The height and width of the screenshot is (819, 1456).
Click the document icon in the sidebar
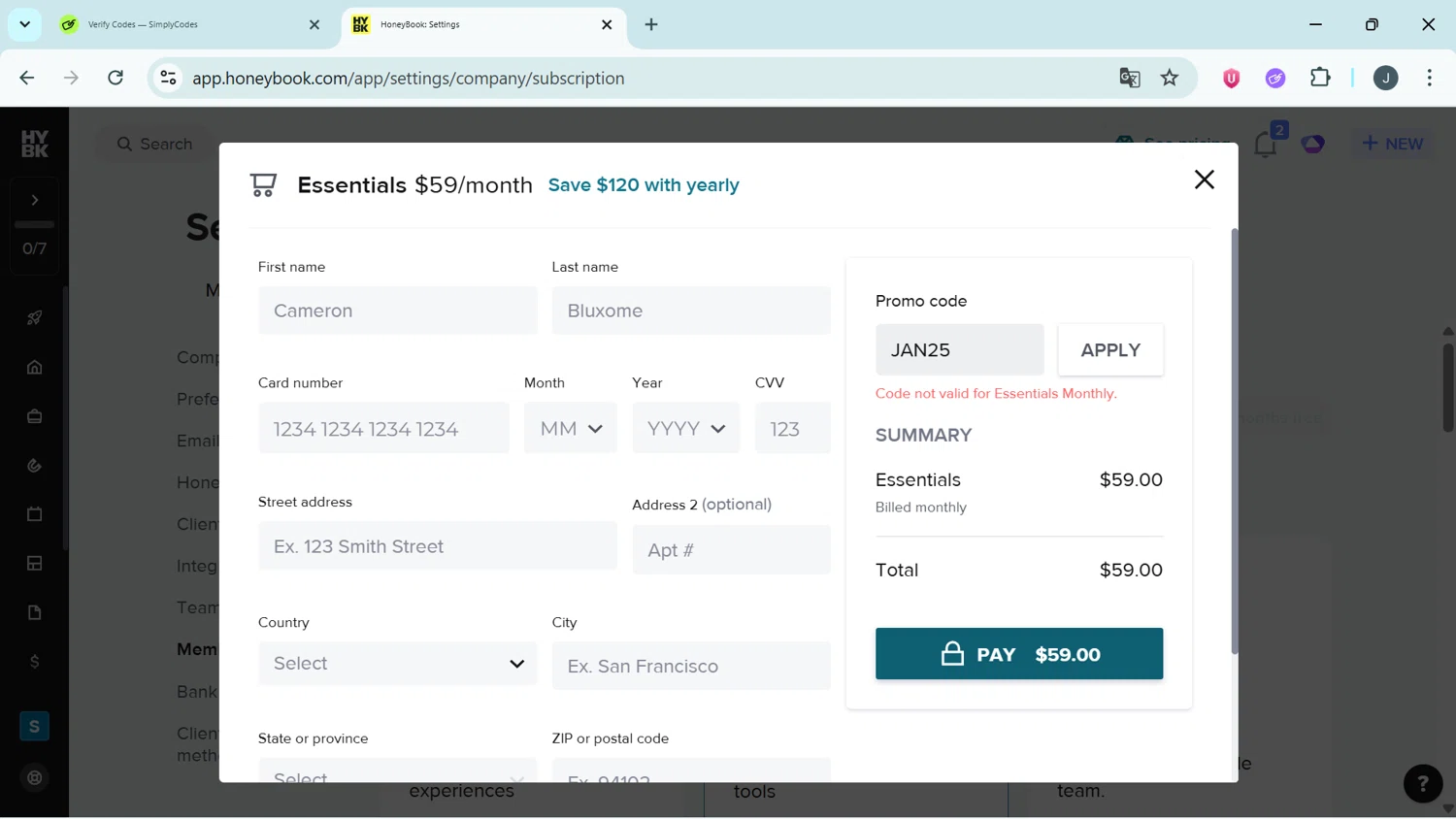pos(35,613)
